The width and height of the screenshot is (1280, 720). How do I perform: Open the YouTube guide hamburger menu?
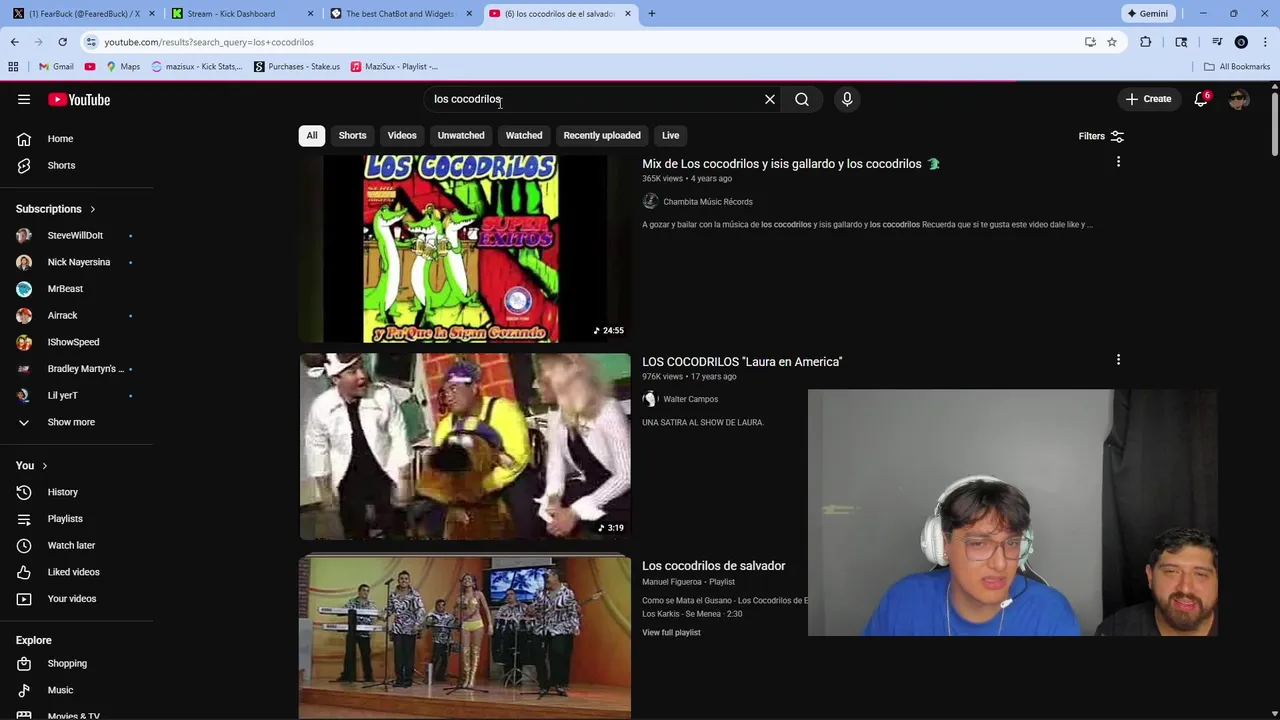tap(24, 99)
